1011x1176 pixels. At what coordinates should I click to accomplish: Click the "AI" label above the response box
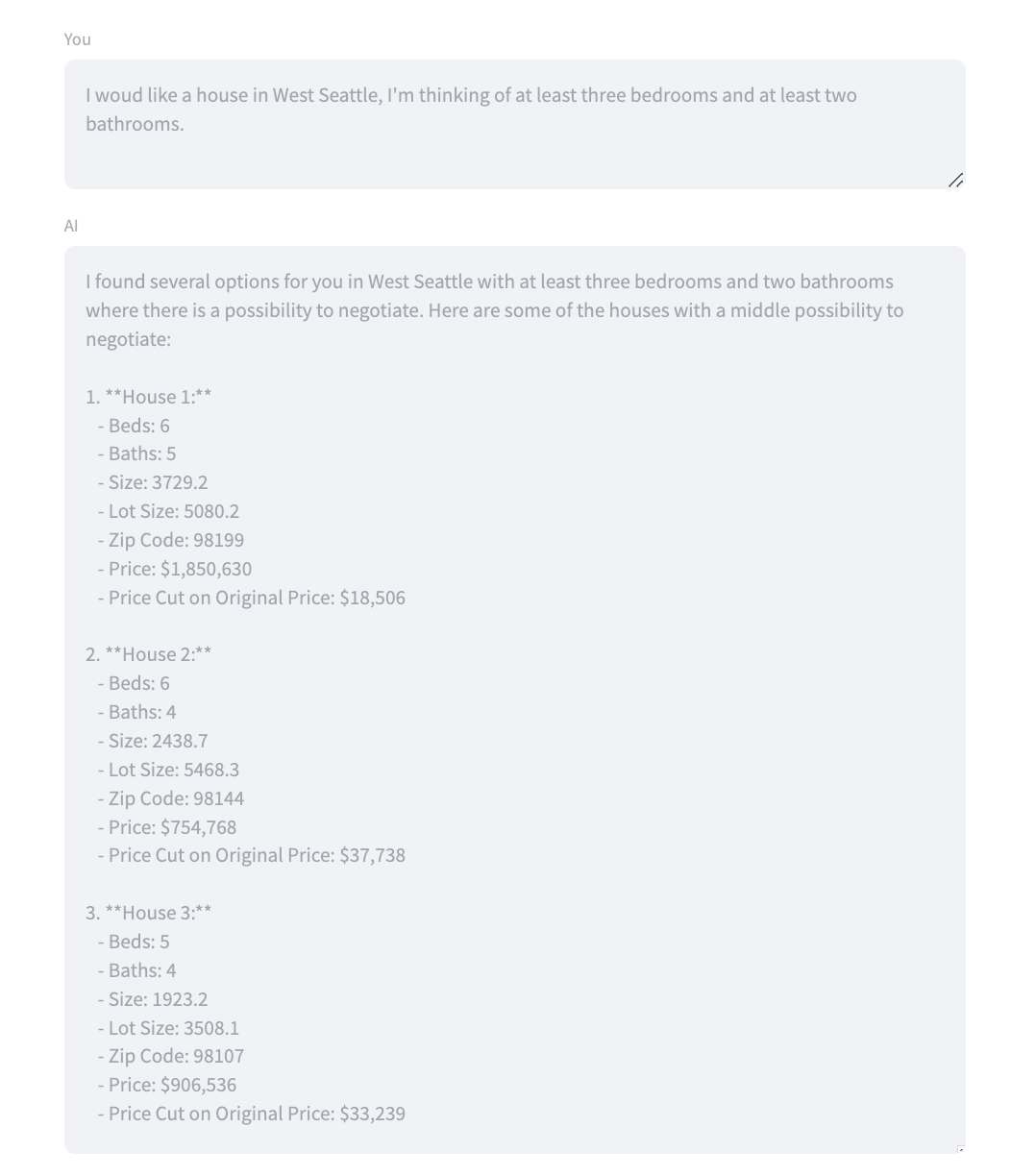[71, 226]
